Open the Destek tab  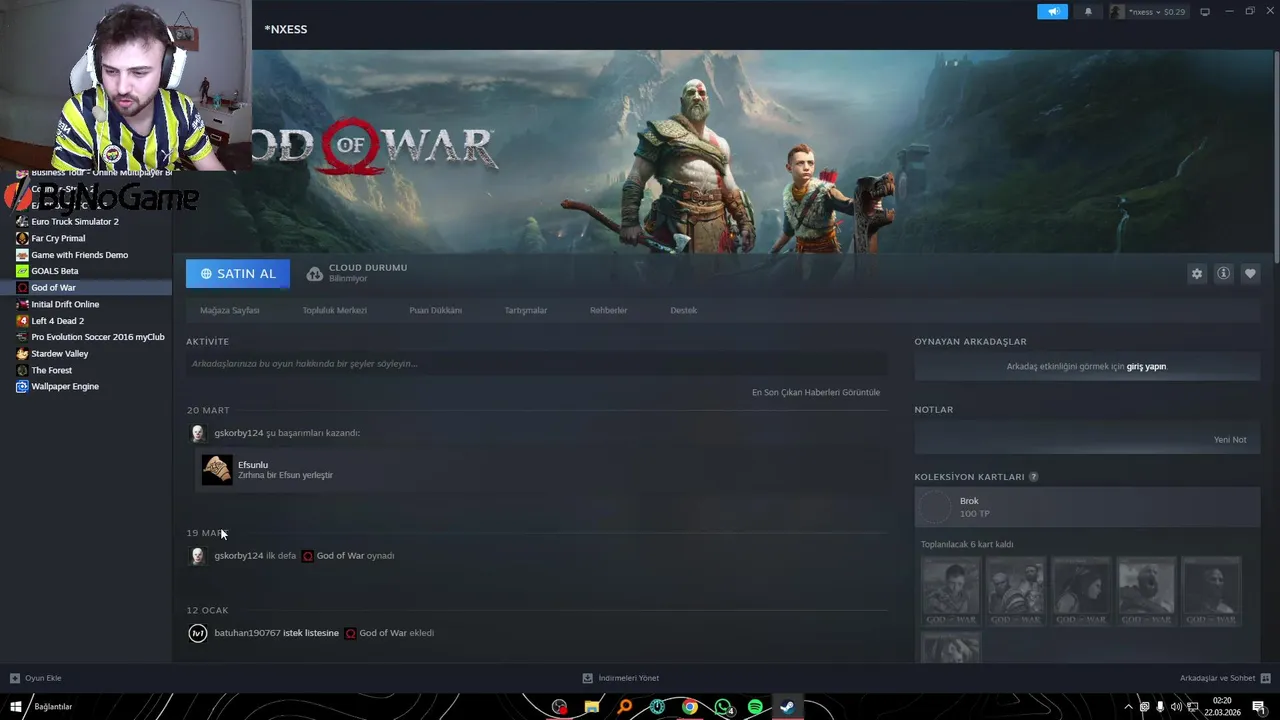[684, 310]
